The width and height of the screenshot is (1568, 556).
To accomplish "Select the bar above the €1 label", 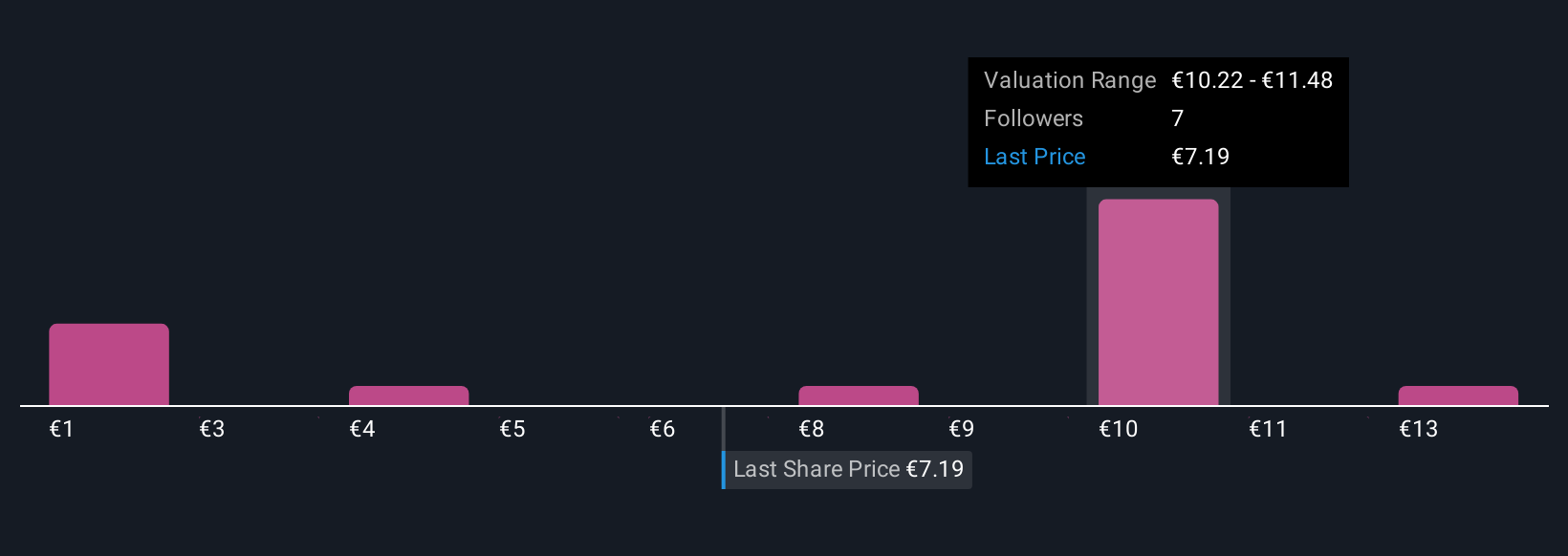I will [109, 364].
